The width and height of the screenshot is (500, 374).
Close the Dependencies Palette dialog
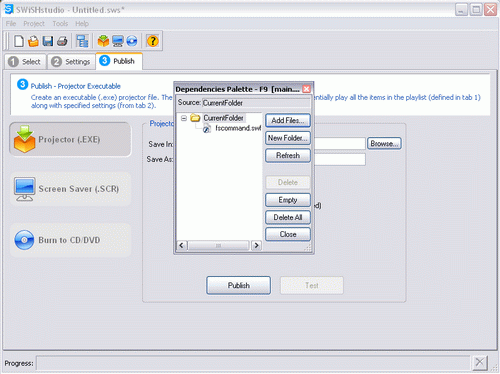(306, 89)
